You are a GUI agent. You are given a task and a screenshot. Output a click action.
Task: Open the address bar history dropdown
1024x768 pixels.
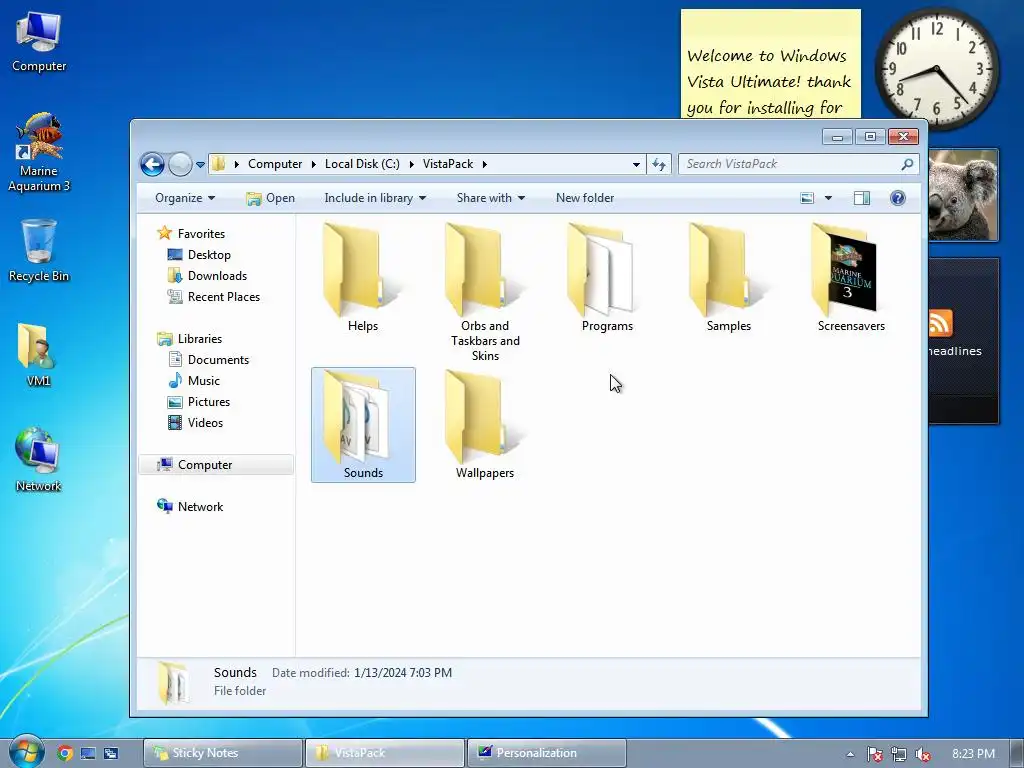pyautogui.click(x=636, y=165)
